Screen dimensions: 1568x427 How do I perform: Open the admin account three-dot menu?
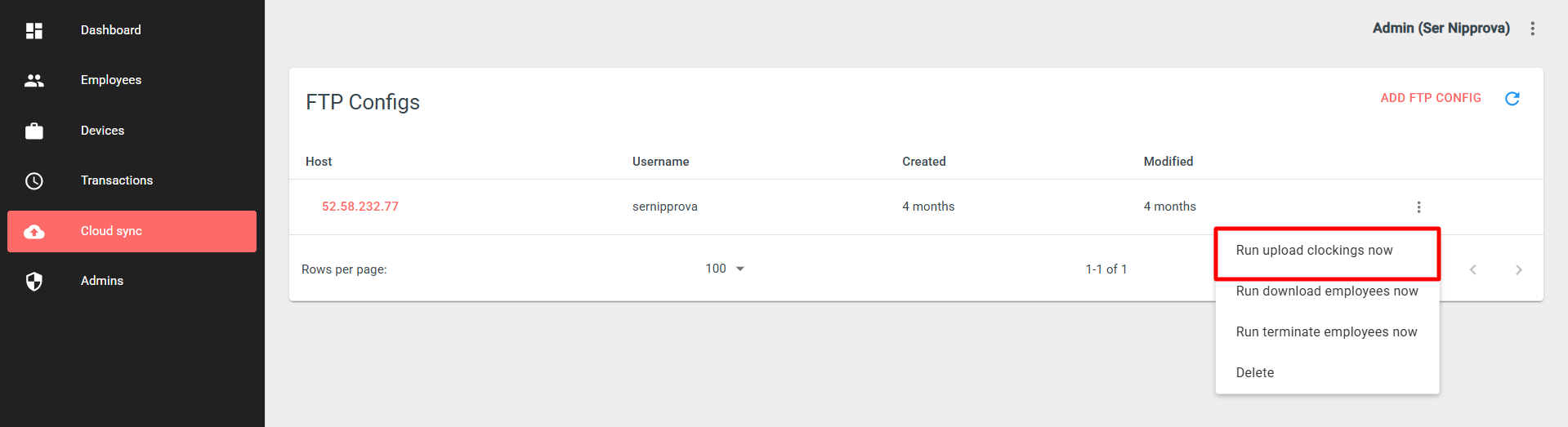[x=1533, y=29]
